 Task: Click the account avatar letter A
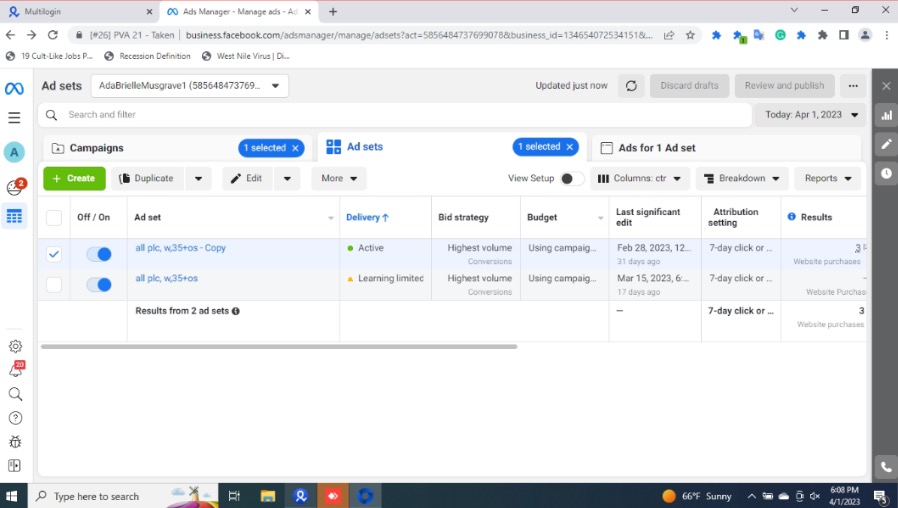[14, 152]
